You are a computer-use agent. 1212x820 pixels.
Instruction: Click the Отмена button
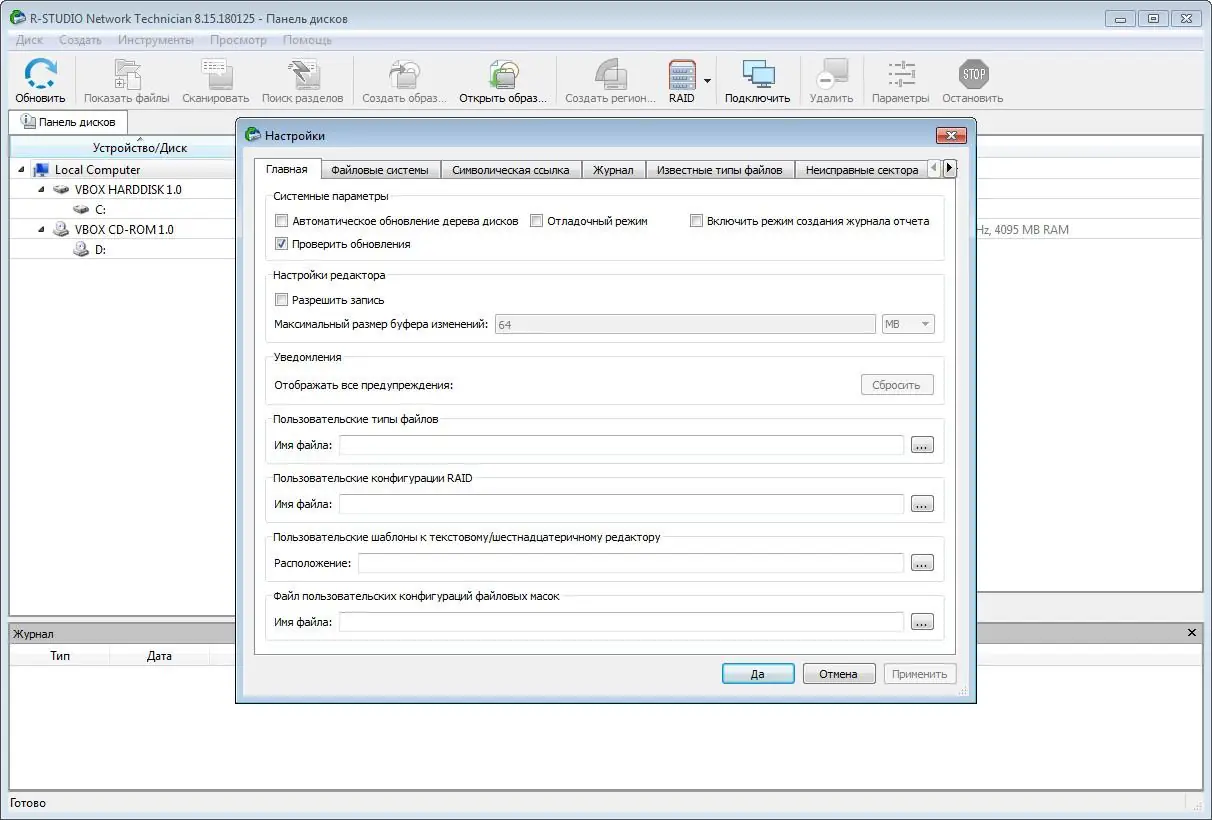point(839,674)
